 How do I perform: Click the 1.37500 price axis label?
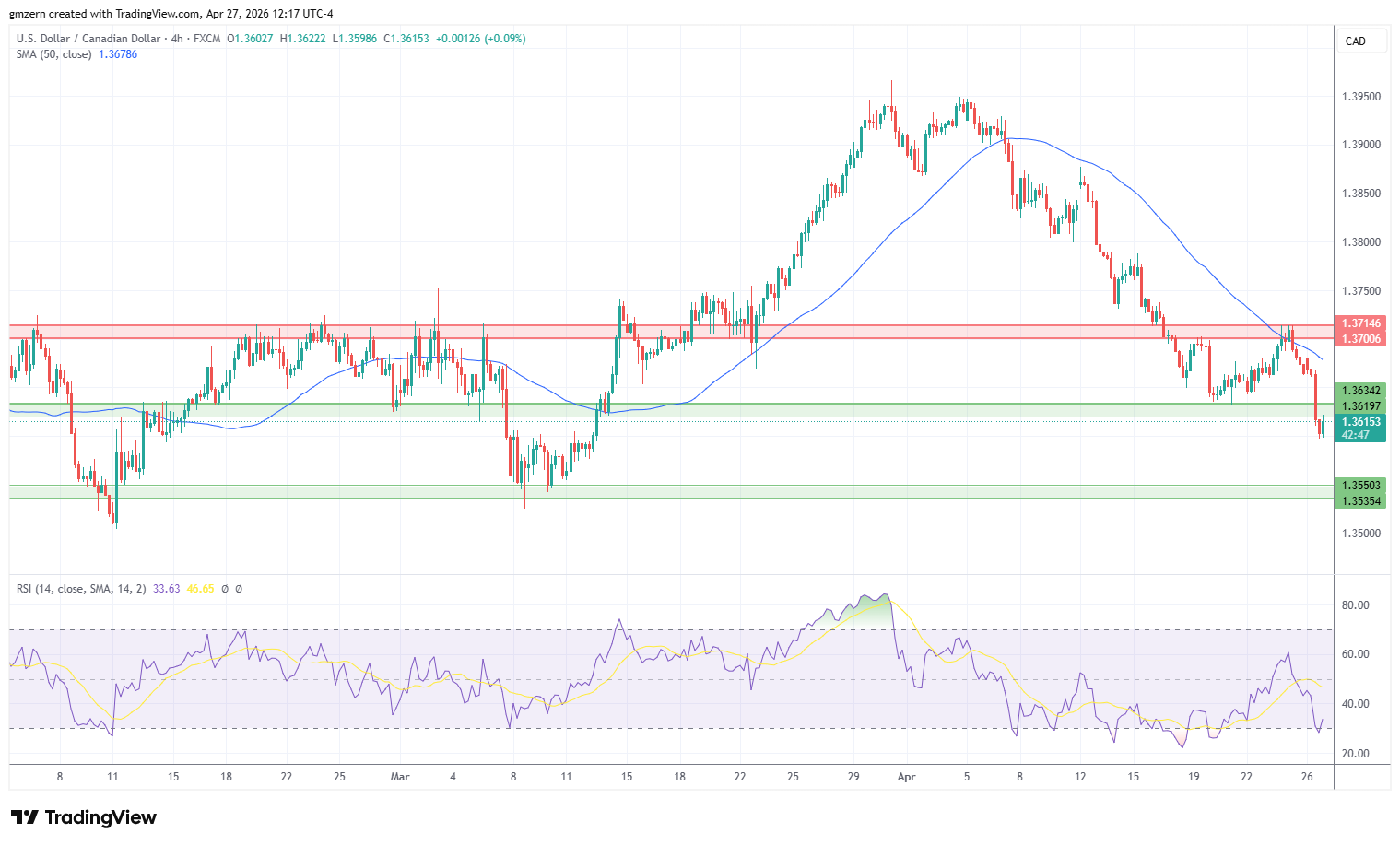click(1361, 291)
